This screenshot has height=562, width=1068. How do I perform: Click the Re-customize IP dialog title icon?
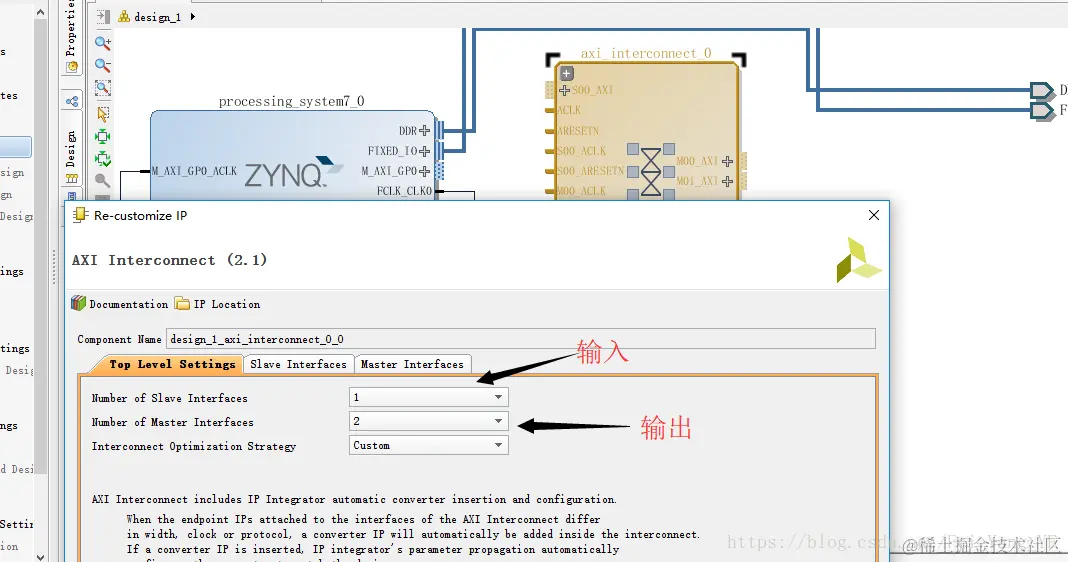coord(80,215)
